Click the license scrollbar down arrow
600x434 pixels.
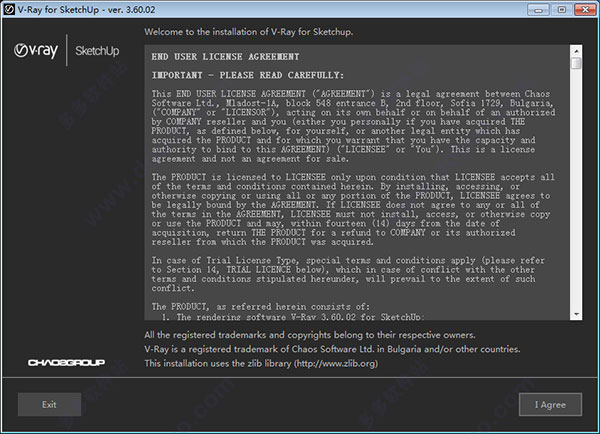click(576, 315)
